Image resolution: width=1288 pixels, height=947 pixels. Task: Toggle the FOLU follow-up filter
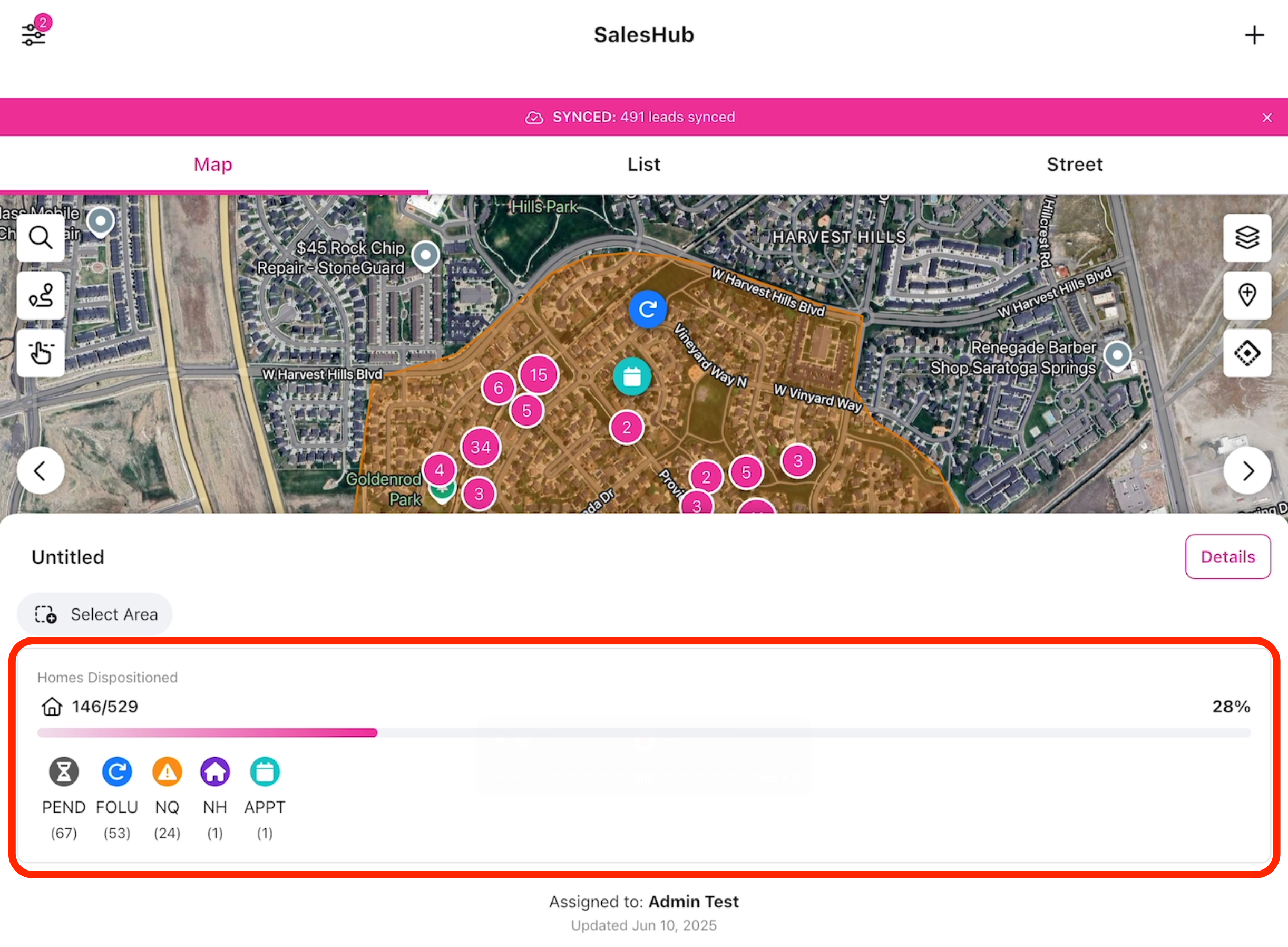click(117, 771)
